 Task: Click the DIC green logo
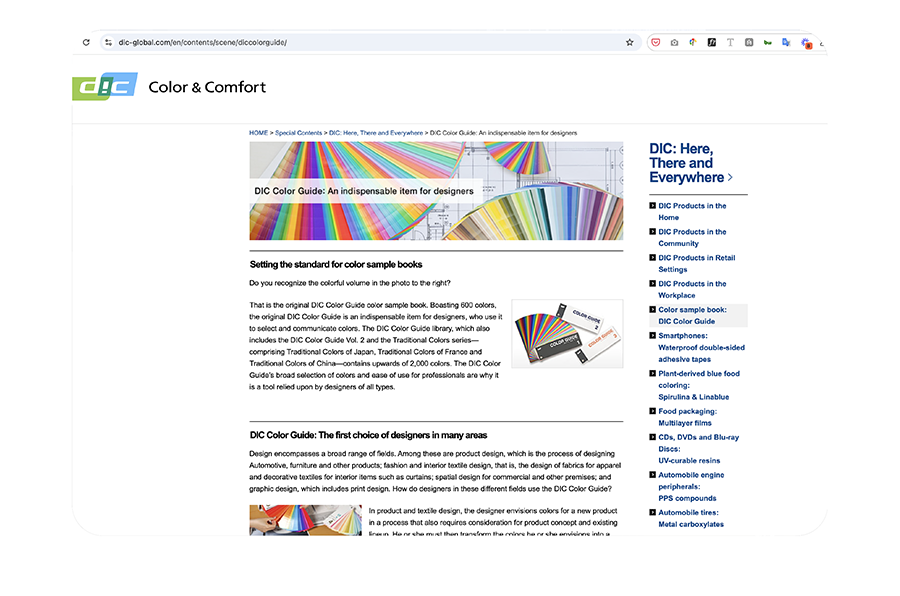click(x=104, y=87)
